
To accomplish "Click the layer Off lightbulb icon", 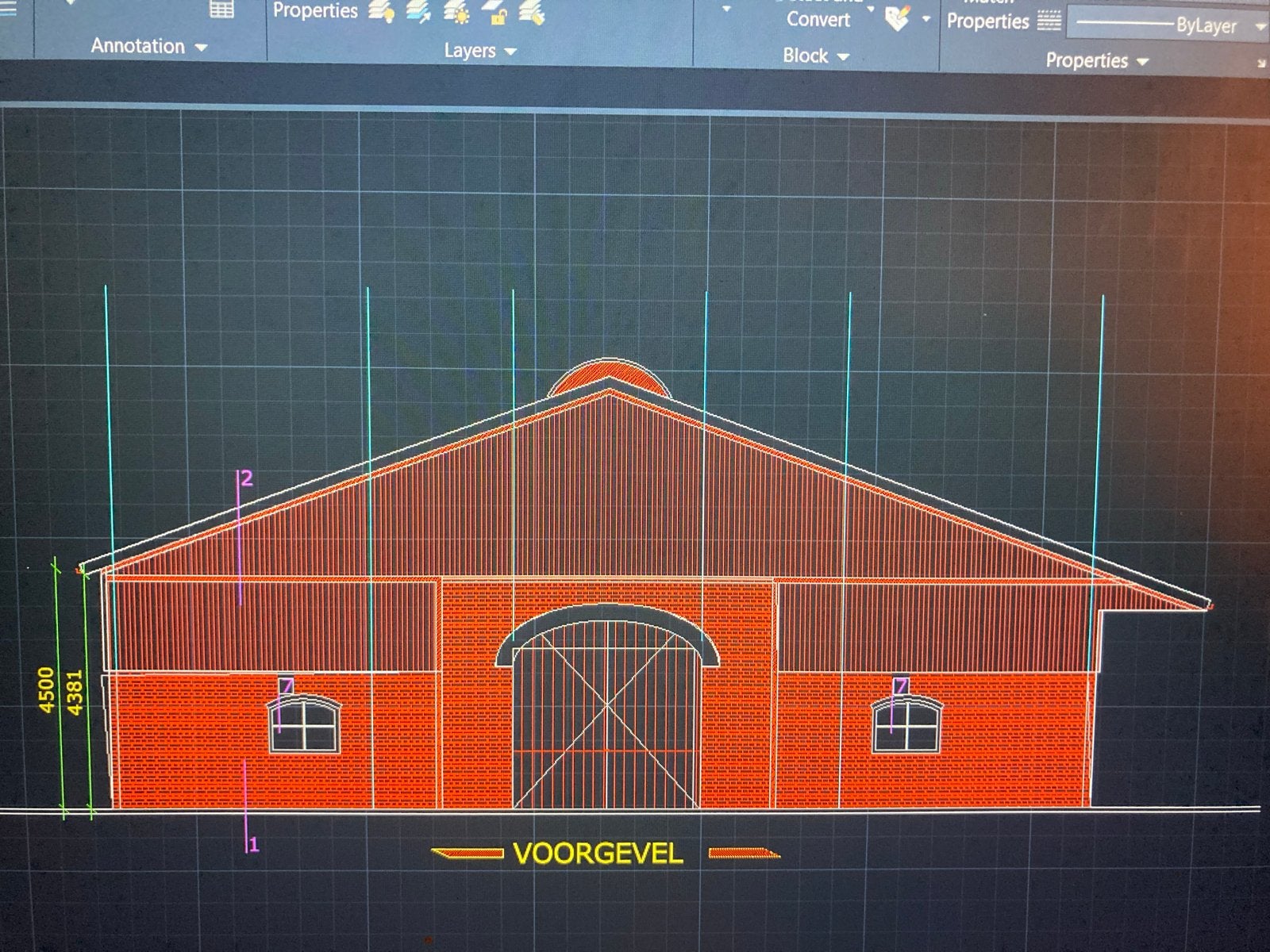I will click(x=383, y=12).
